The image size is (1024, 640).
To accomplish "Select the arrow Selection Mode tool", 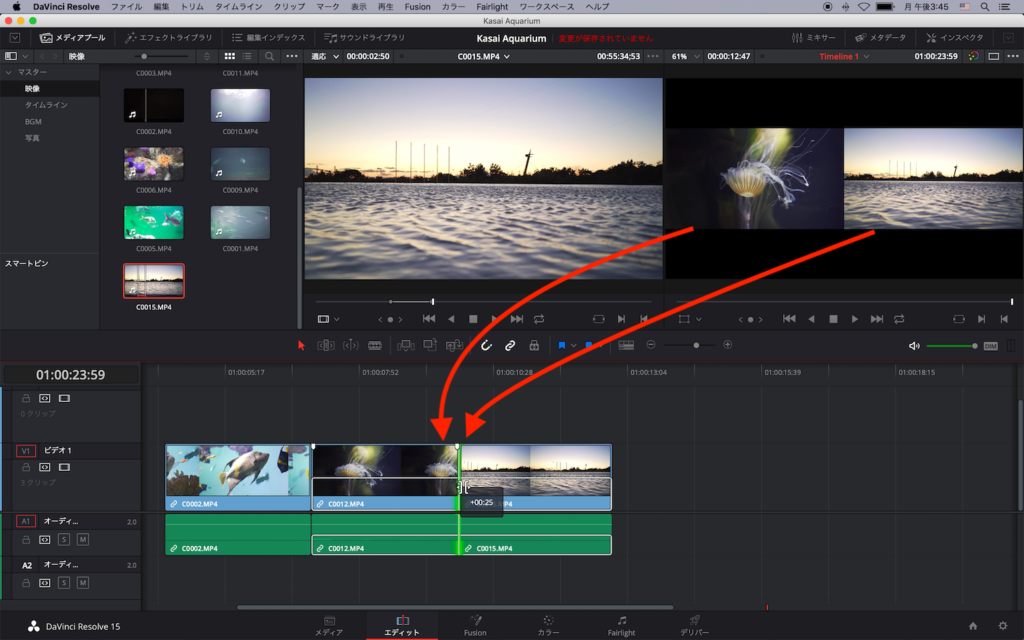I will [302, 345].
